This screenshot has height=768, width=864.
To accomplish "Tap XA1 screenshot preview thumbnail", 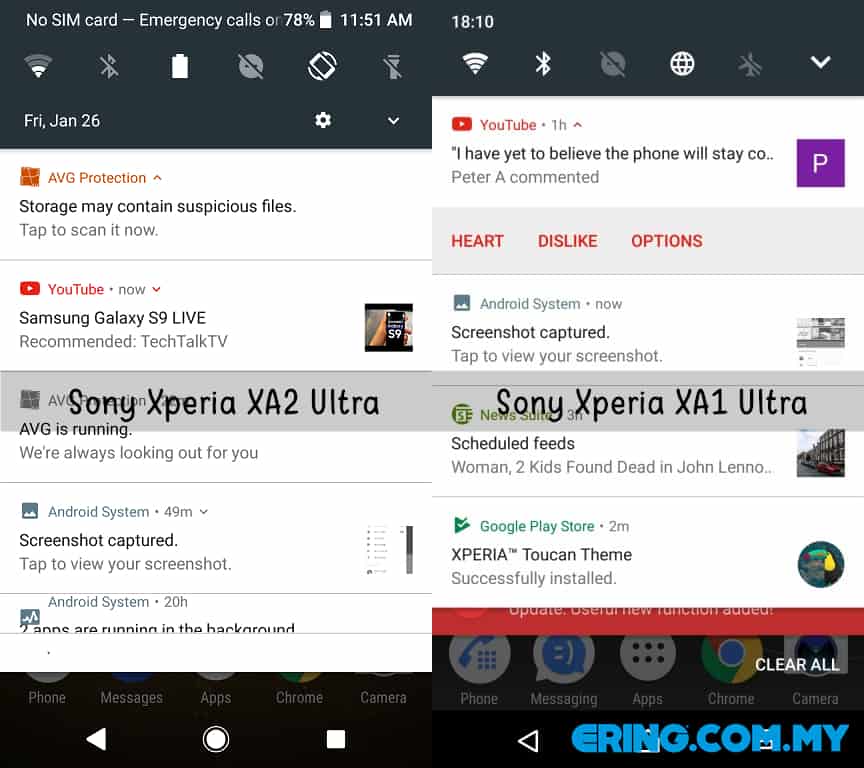I will pos(820,342).
